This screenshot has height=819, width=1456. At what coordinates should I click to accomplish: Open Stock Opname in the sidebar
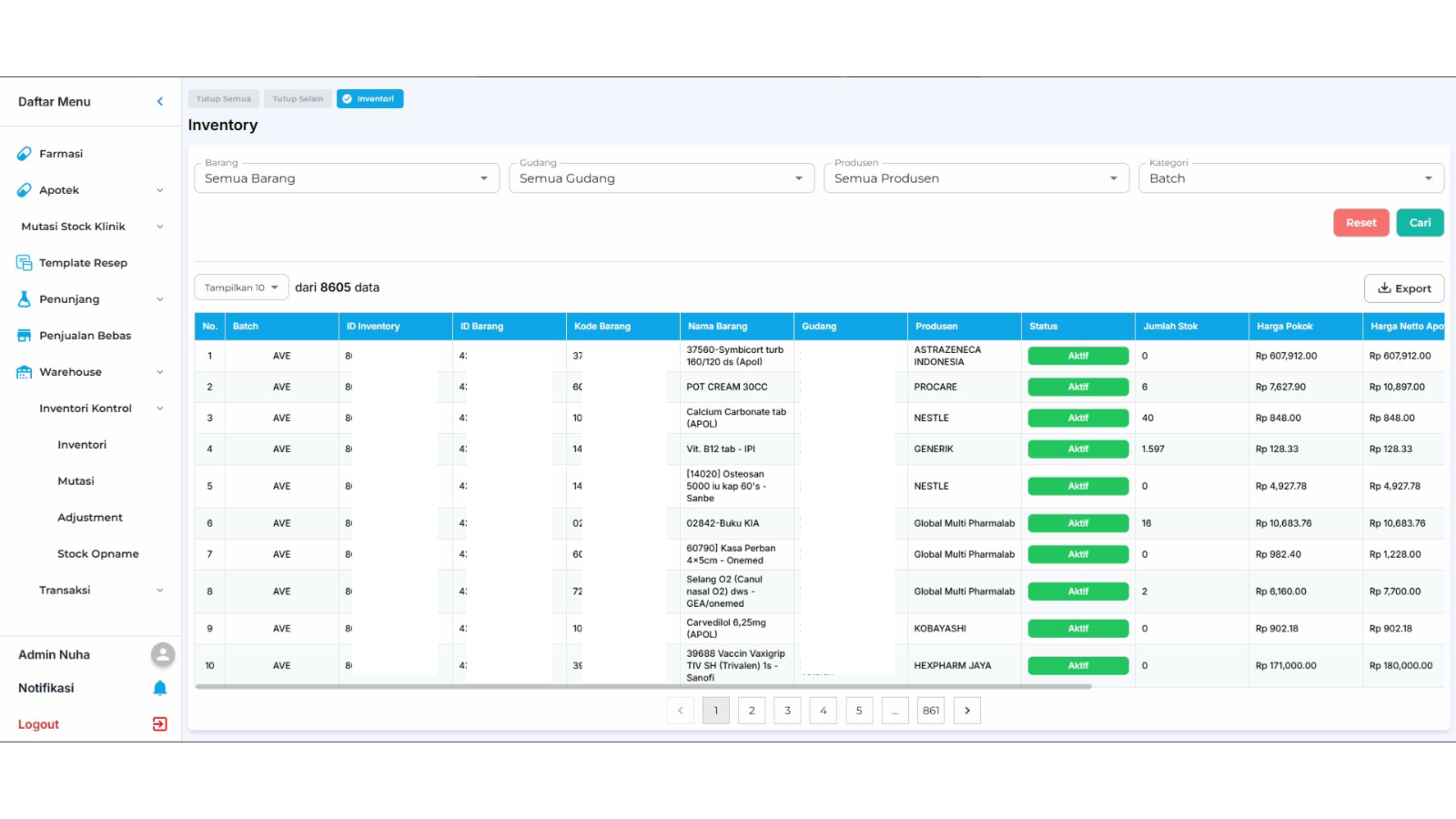click(x=98, y=554)
